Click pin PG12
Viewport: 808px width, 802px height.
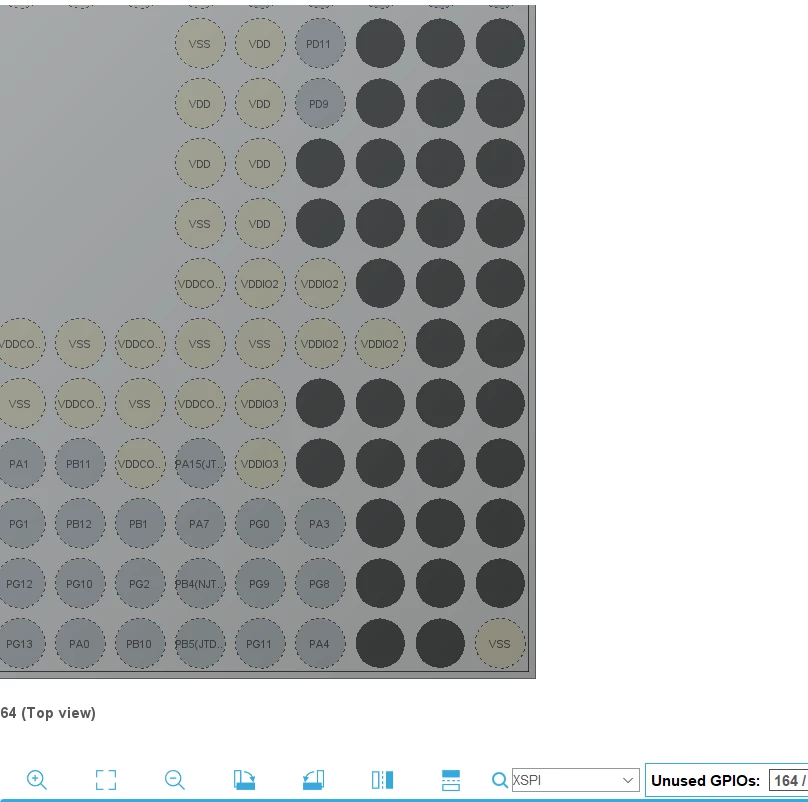(x=20, y=583)
